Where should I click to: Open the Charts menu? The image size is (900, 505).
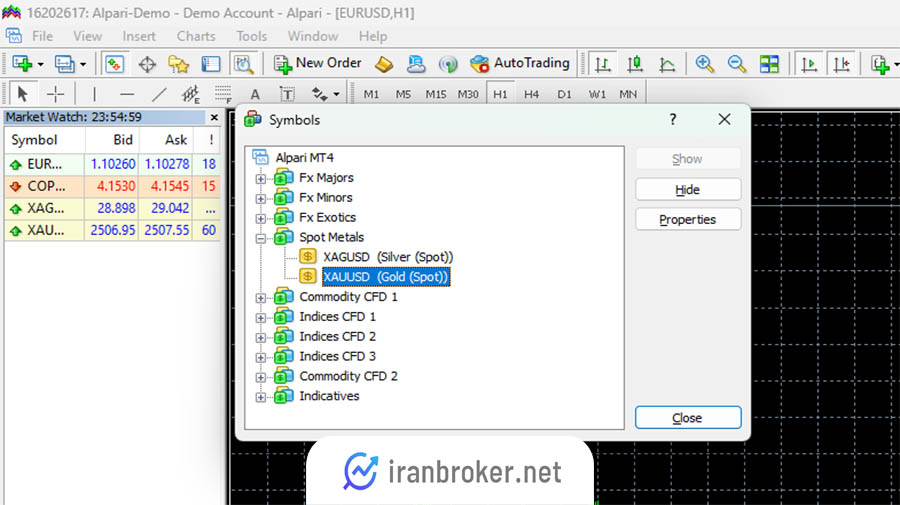pyautogui.click(x=196, y=36)
